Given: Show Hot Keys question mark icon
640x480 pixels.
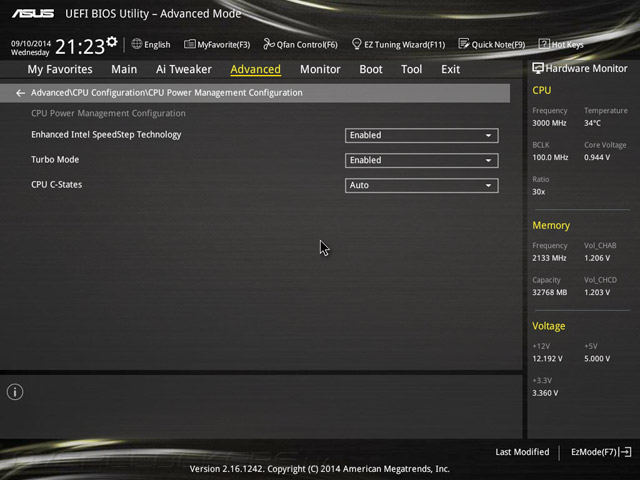Looking at the screenshot, I should click(x=544, y=44).
